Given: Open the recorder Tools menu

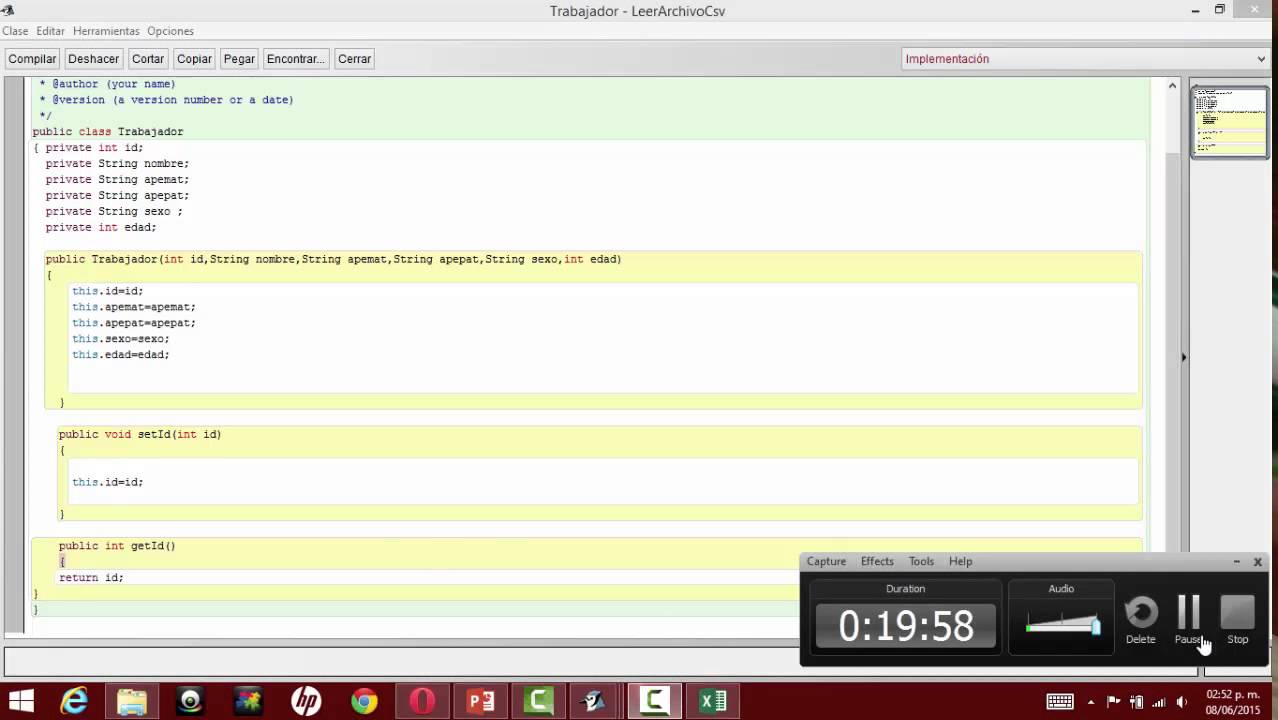Looking at the screenshot, I should pos(921,561).
